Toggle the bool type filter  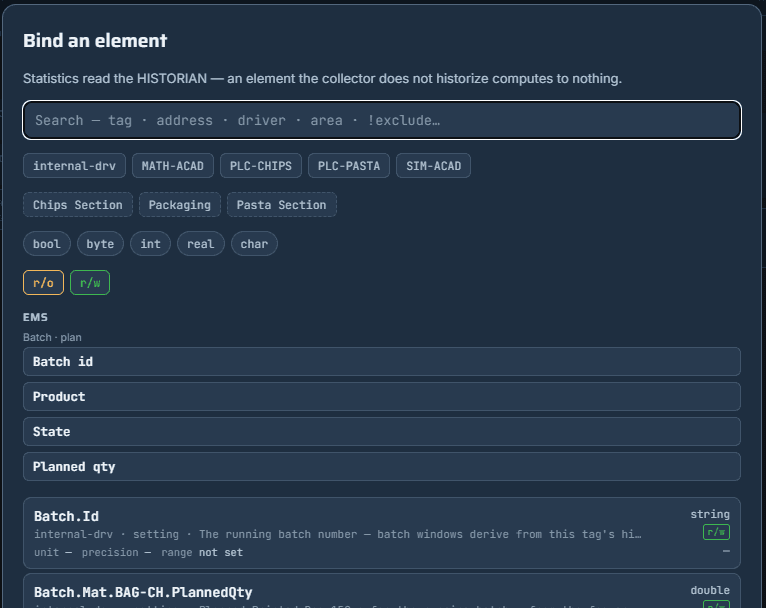(47, 244)
